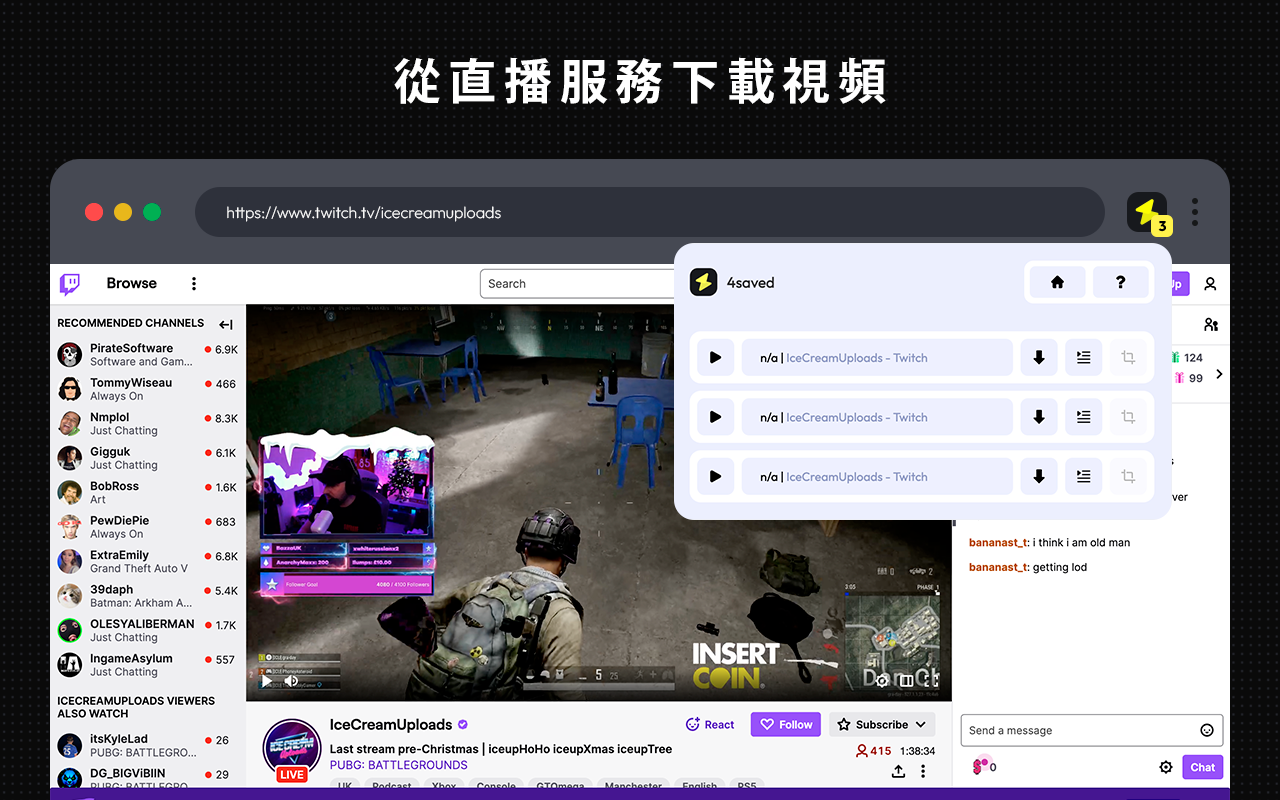The width and height of the screenshot is (1280, 800).
Task: Open the chat community users icon
Action: pyautogui.click(x=1211, y=325)
